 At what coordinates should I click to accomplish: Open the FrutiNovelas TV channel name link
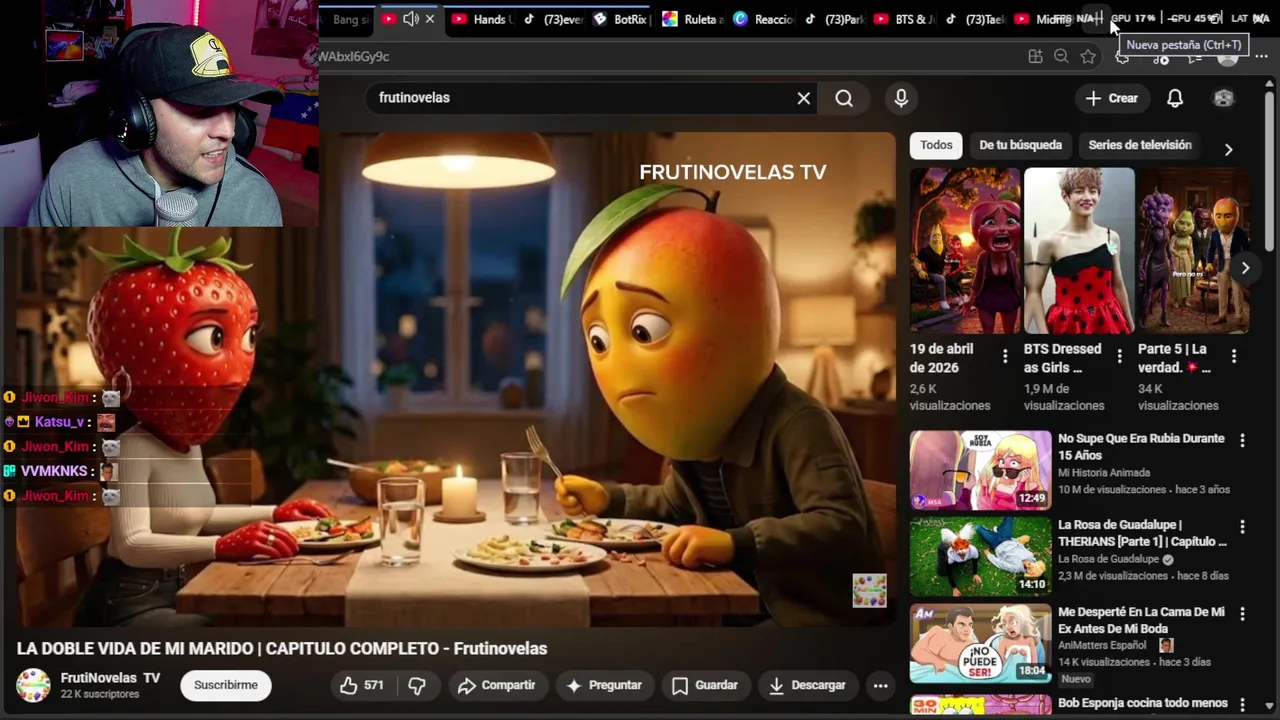tap(110, 678)
